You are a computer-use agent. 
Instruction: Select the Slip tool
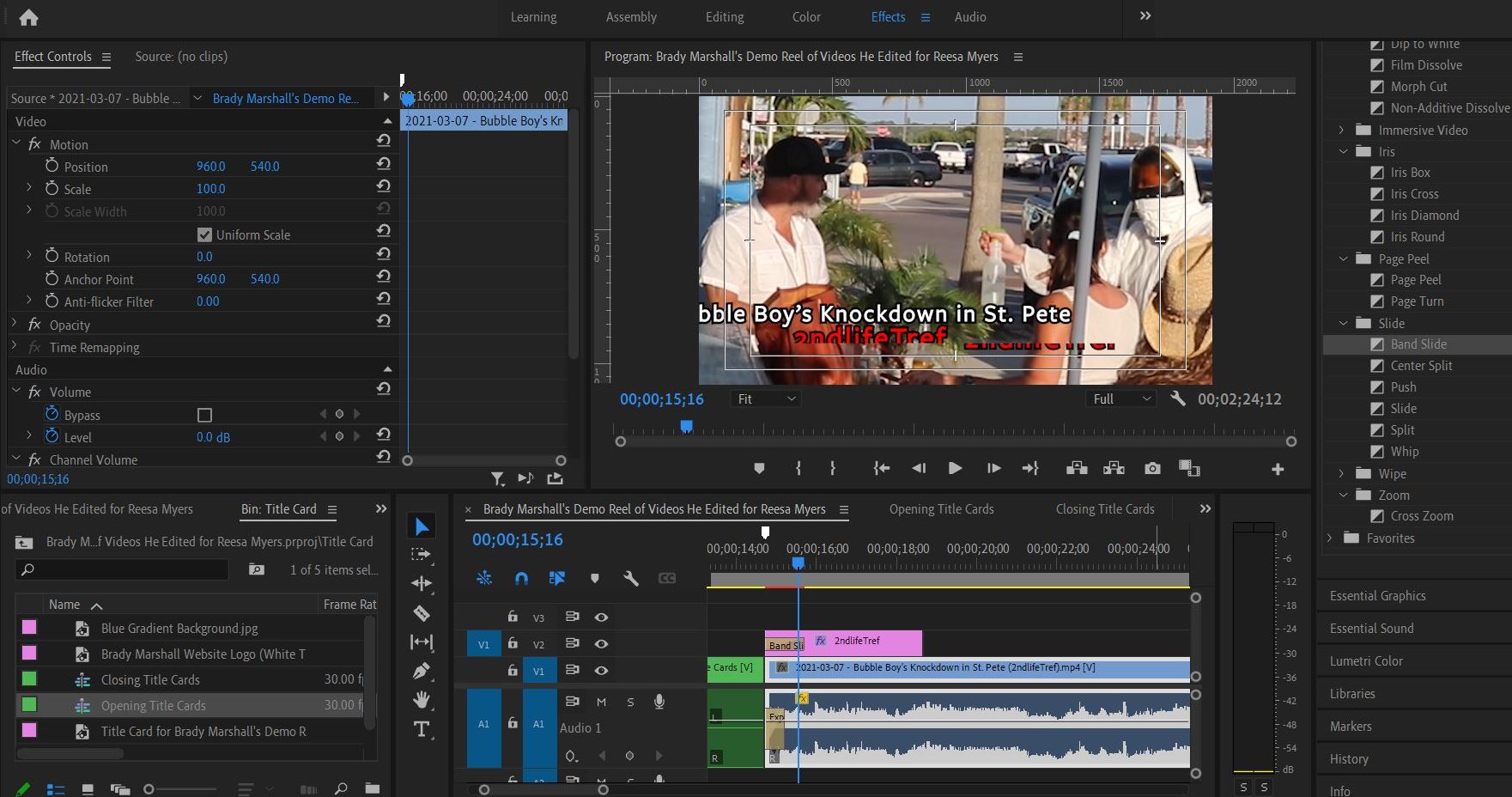pos(422,642)
